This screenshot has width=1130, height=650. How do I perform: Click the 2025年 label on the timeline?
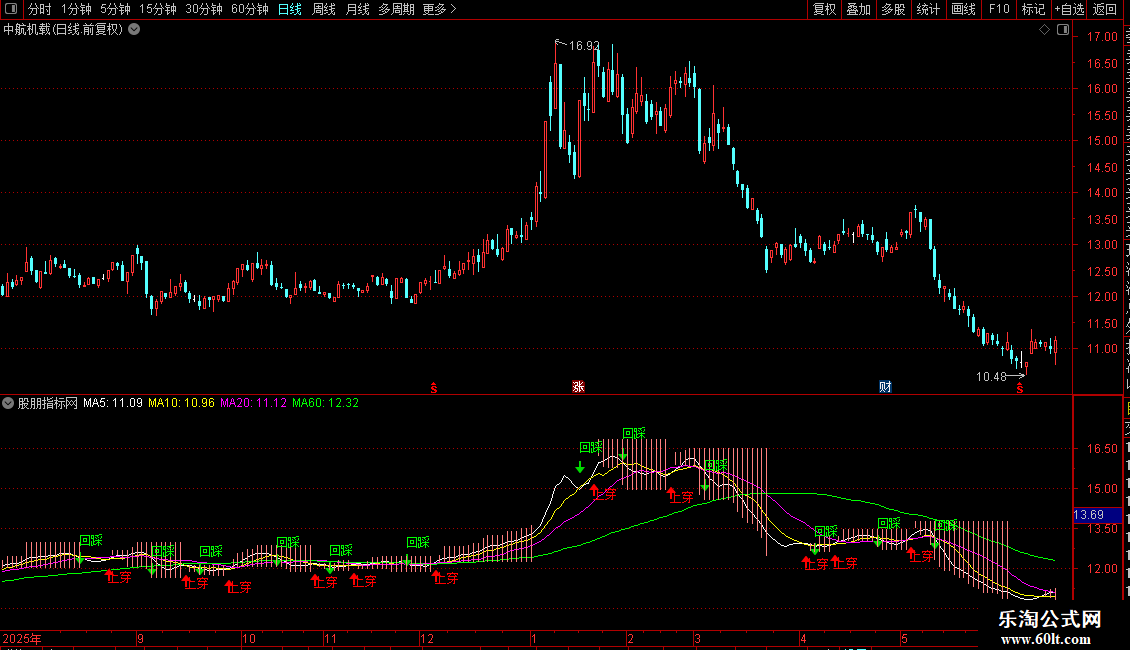click(x=22, y=638)
